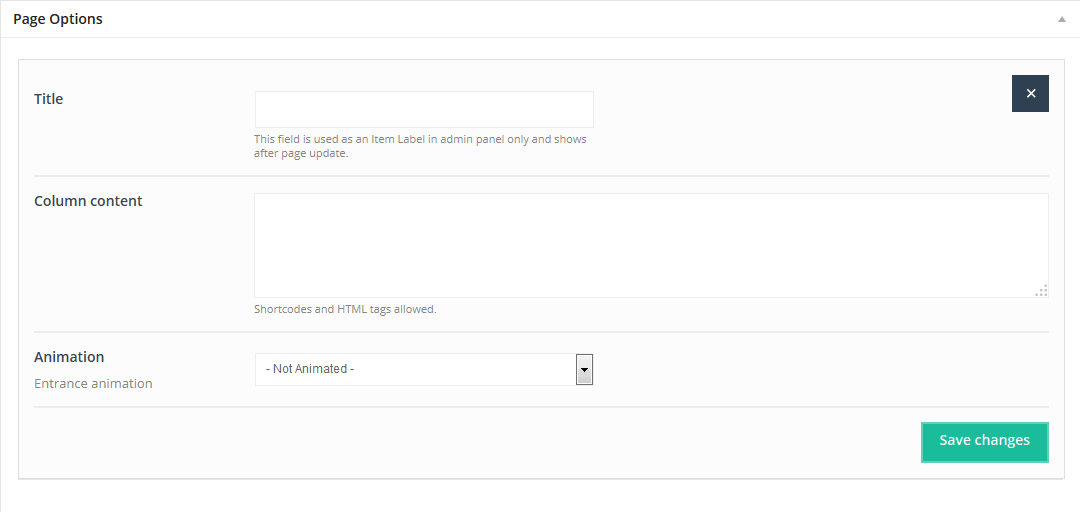Click the textarea resize grip handle
This screenshot has width=1080, height=512.
pyautogui.click(x=1041, y=290)
